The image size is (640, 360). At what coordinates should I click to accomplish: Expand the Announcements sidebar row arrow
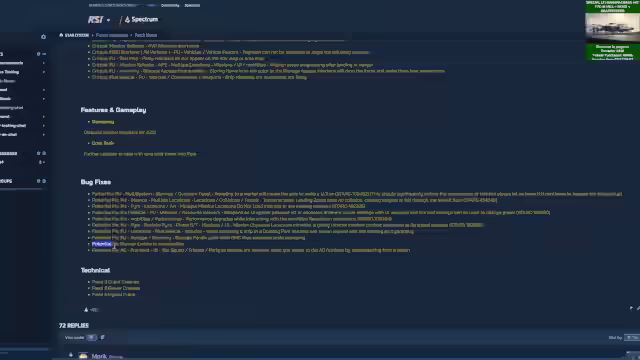(44, 63)
